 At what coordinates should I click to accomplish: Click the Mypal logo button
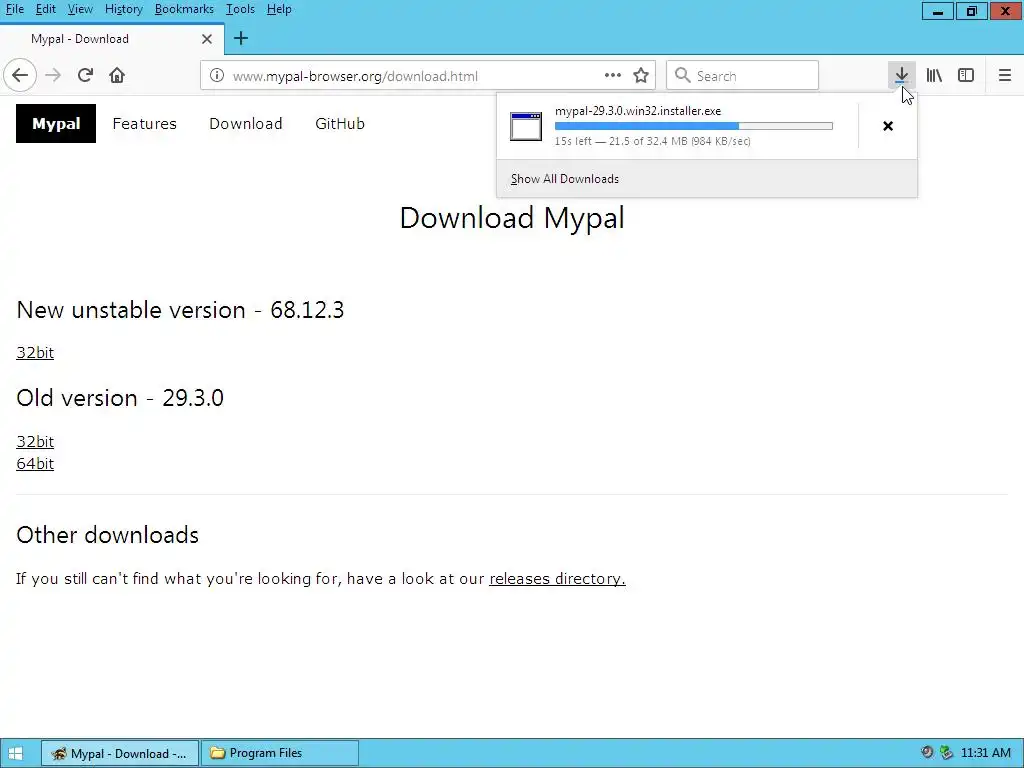tap(56, 123)
